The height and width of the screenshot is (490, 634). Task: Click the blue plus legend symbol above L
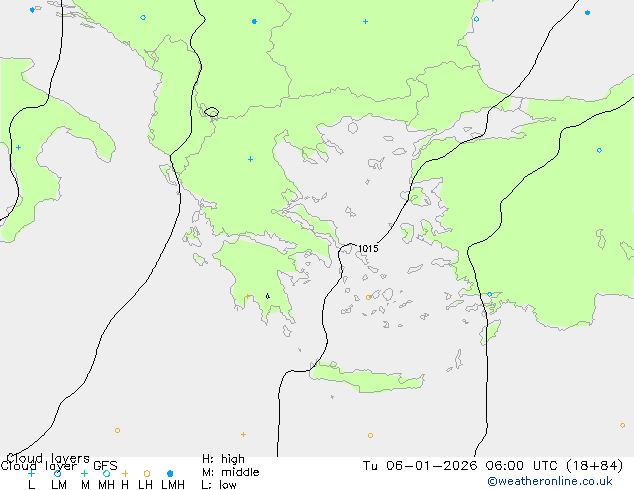[31, 473]
